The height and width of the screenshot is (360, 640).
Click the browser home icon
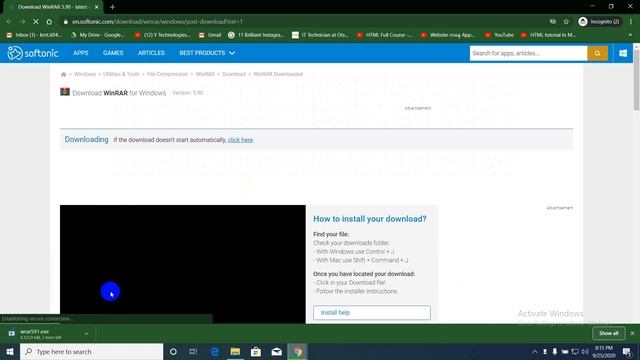click(49, 22)
